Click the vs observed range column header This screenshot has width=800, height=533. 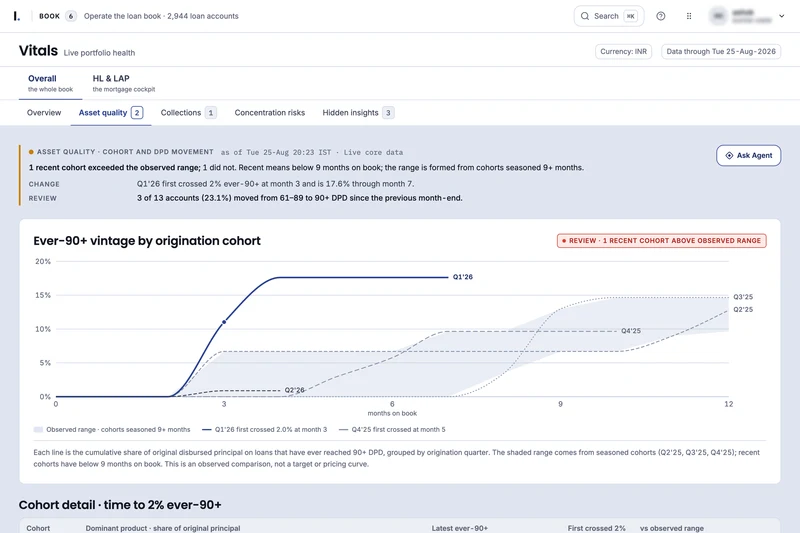point(672,528)
